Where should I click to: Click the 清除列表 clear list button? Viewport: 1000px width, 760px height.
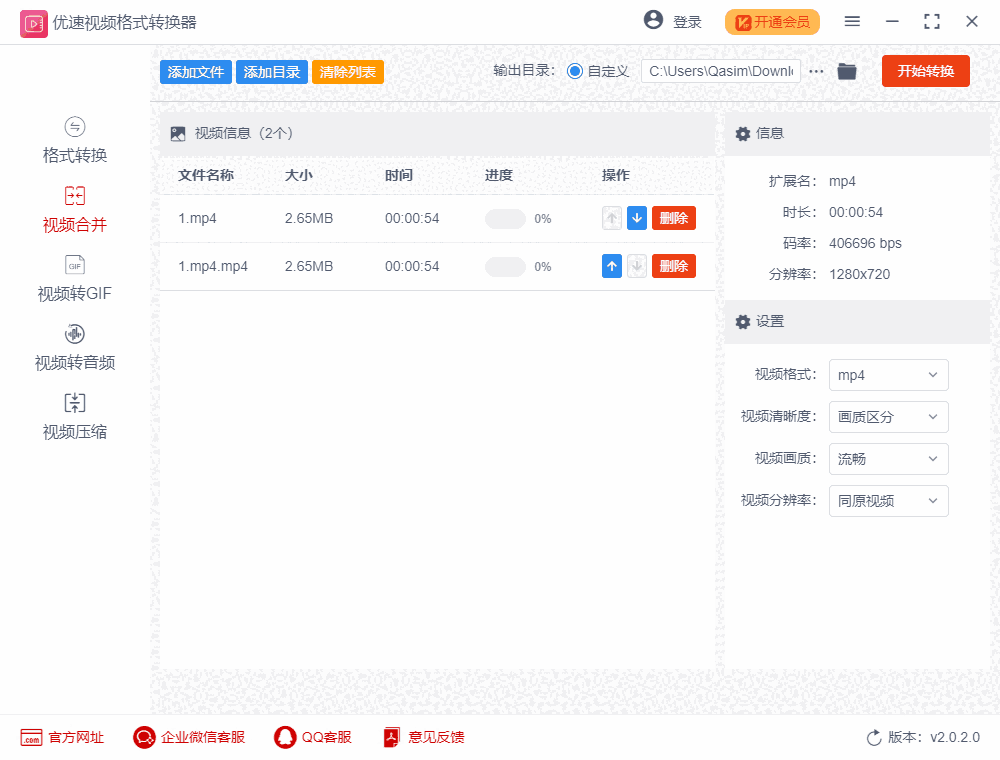pos(347,71)
